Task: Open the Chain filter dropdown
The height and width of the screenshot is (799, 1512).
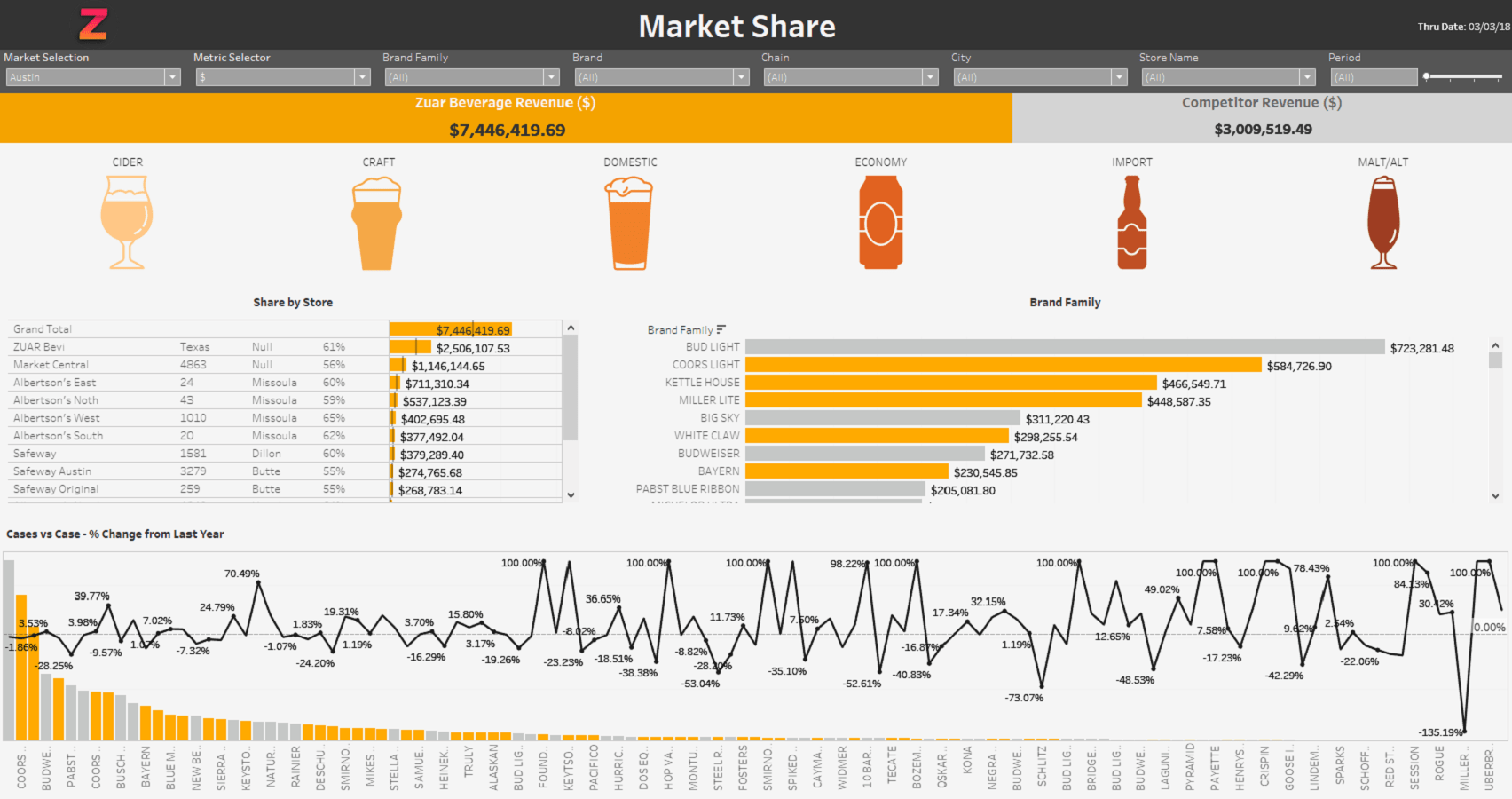Action: 851,77
